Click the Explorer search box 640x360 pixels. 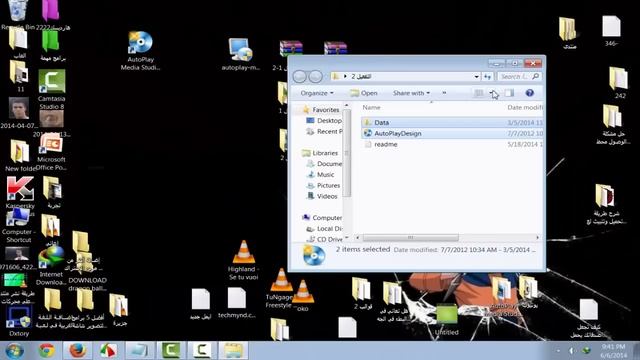[x=519, y=76]
